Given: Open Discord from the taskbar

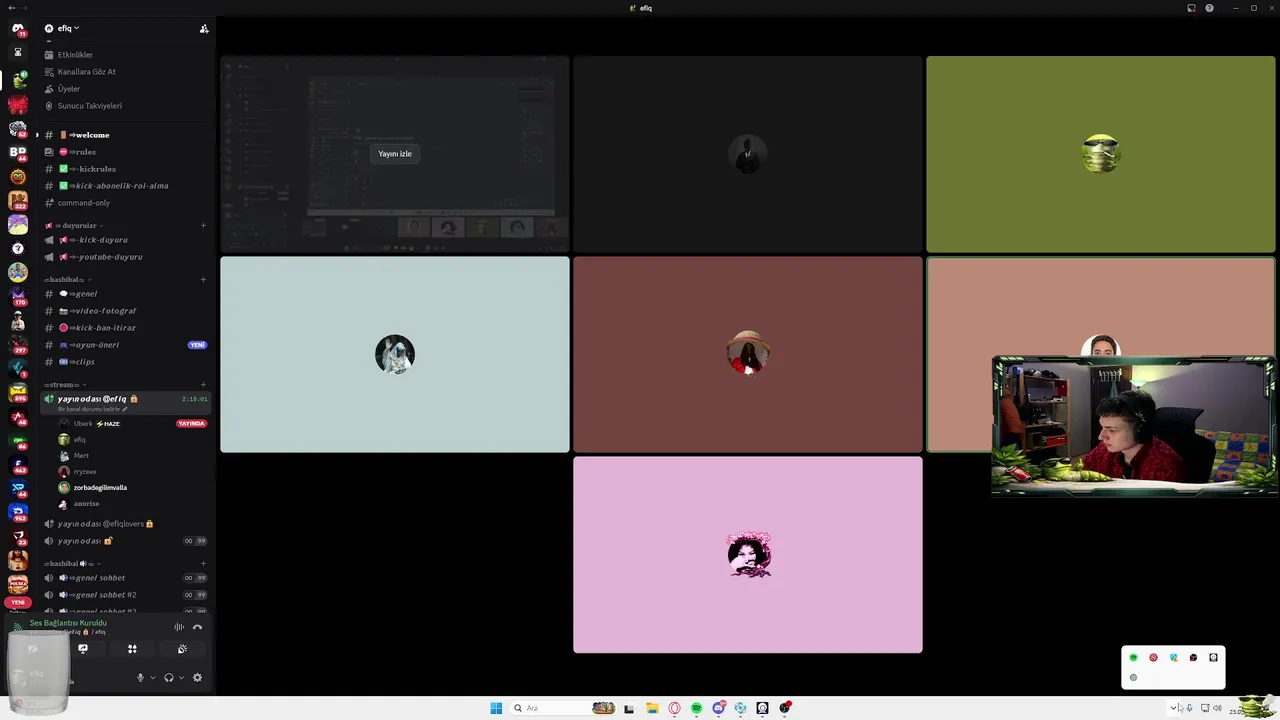Looking at the screenshot, I should coord(718,708).
